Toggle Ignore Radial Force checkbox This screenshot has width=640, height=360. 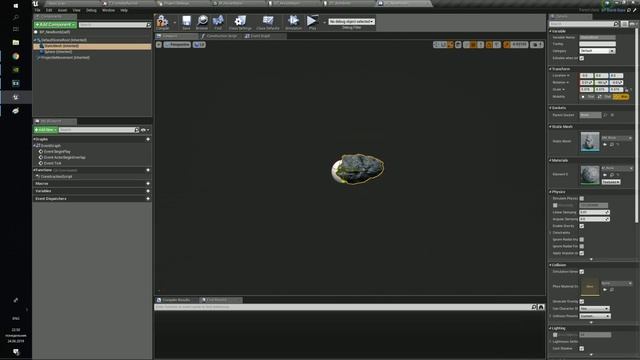(582, 247)
